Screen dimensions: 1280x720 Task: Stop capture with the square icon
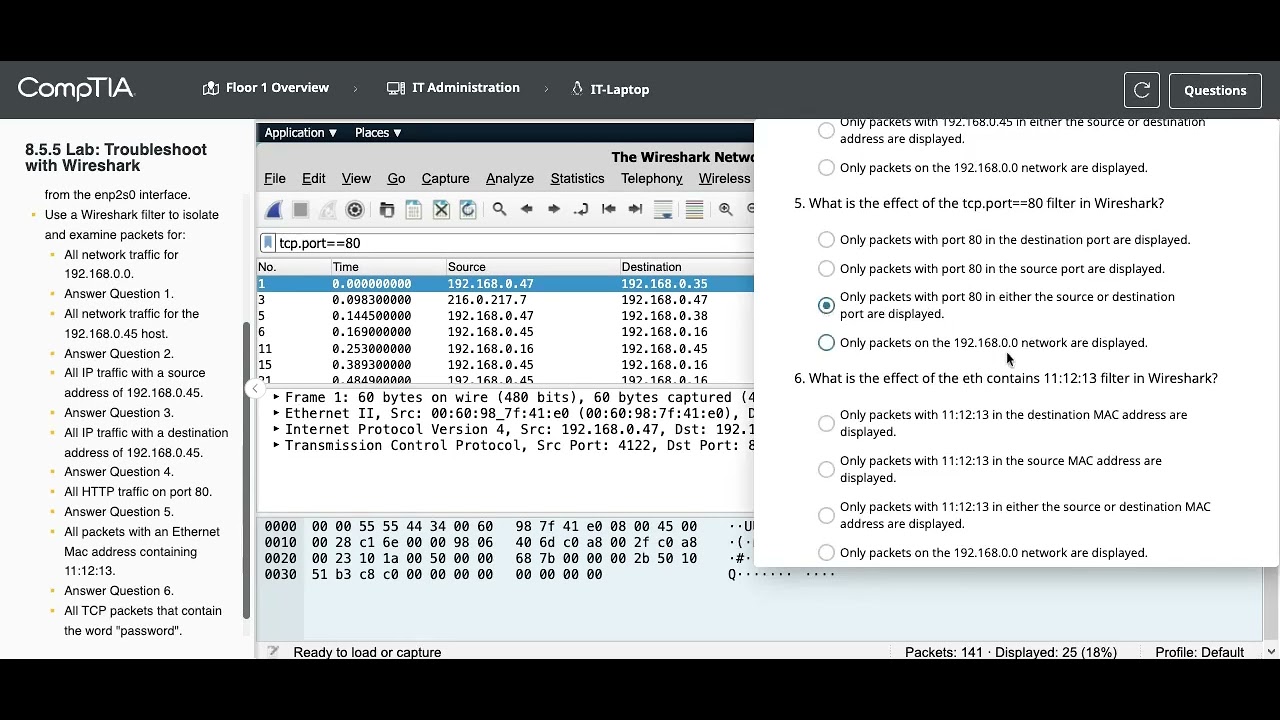pos(301,210)
